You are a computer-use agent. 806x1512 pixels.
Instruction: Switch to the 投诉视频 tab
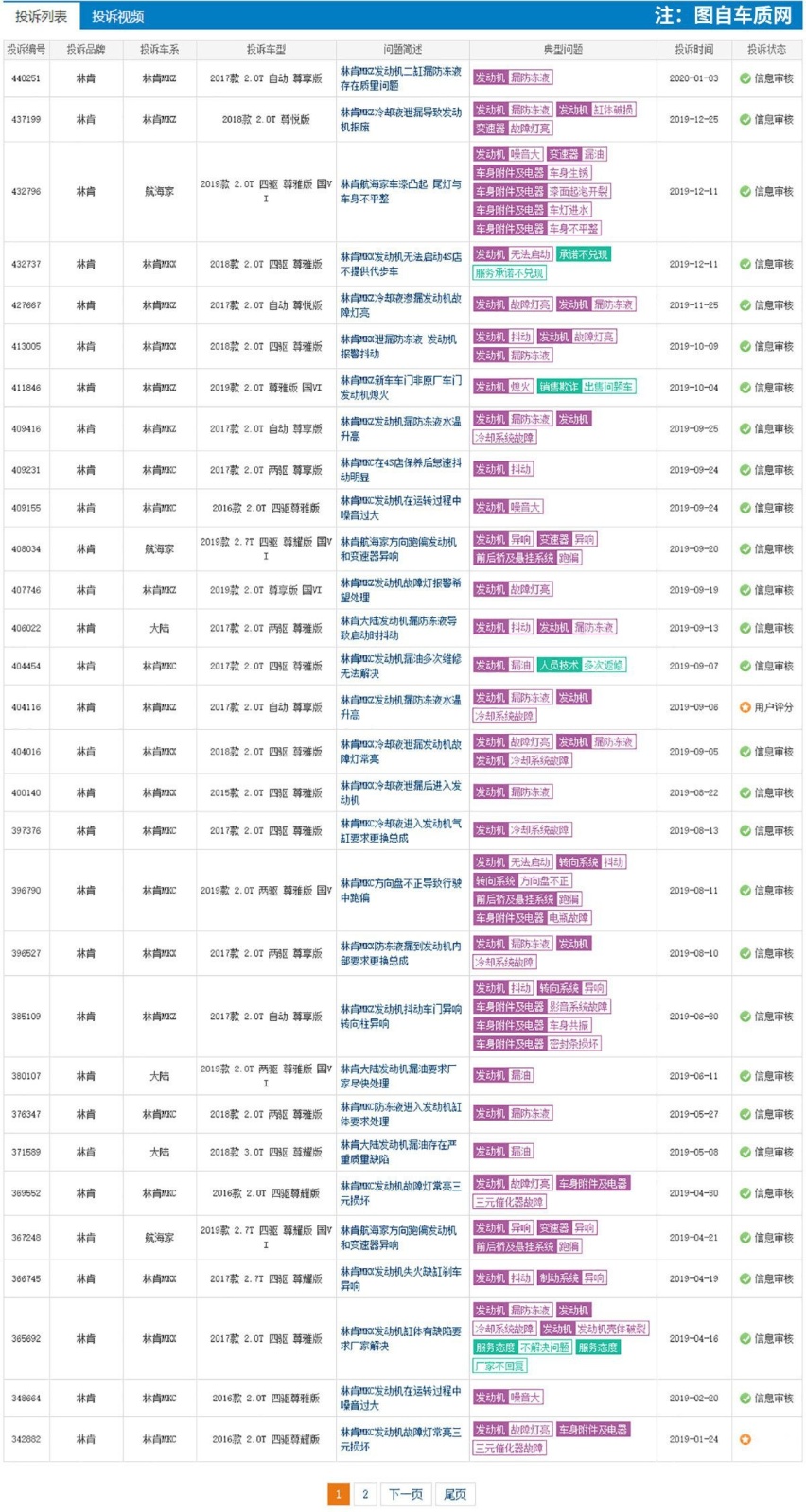(x=118, y=16)
